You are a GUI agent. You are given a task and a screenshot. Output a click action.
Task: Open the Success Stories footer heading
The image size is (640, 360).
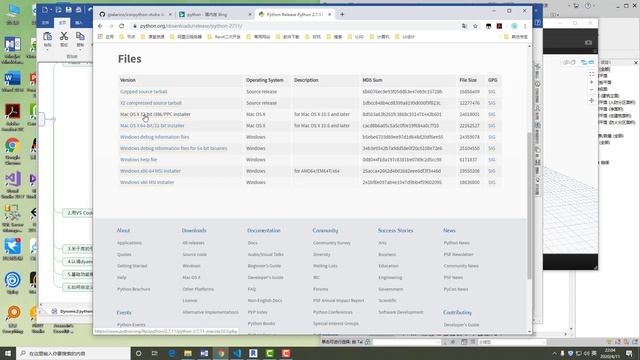[396, 231]
